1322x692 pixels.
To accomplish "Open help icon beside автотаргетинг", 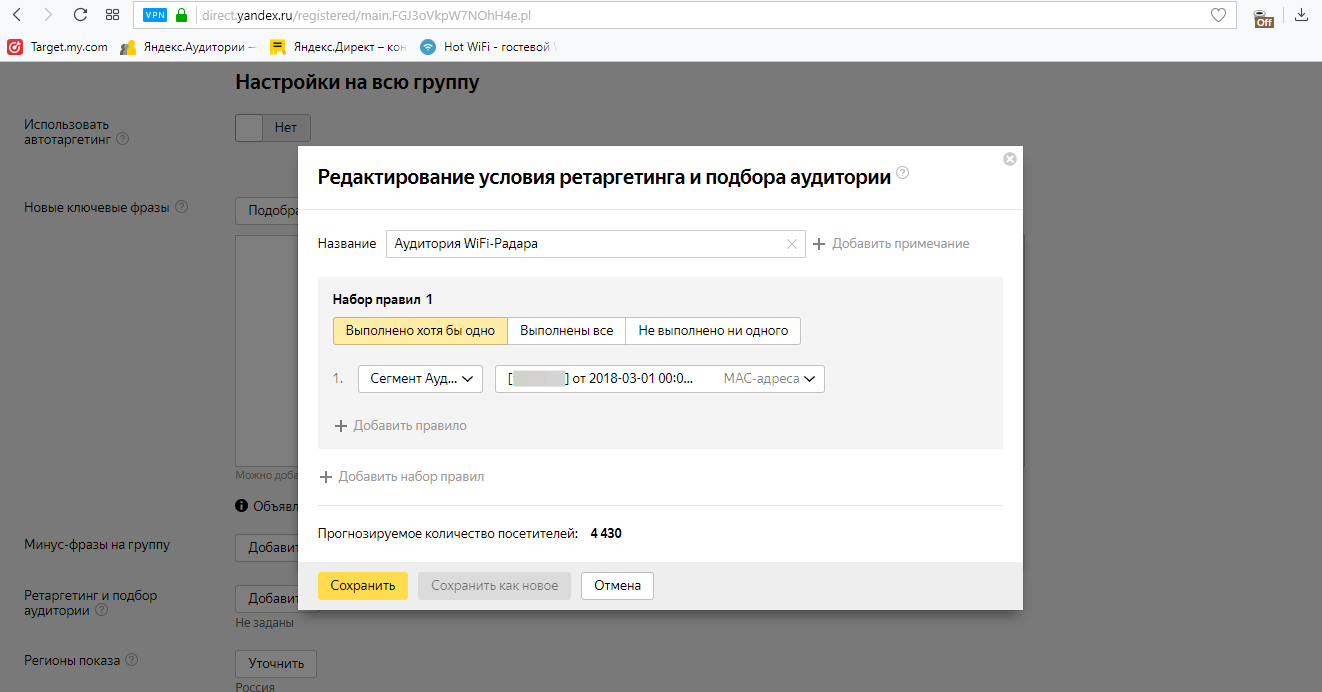I will point(122,139).
